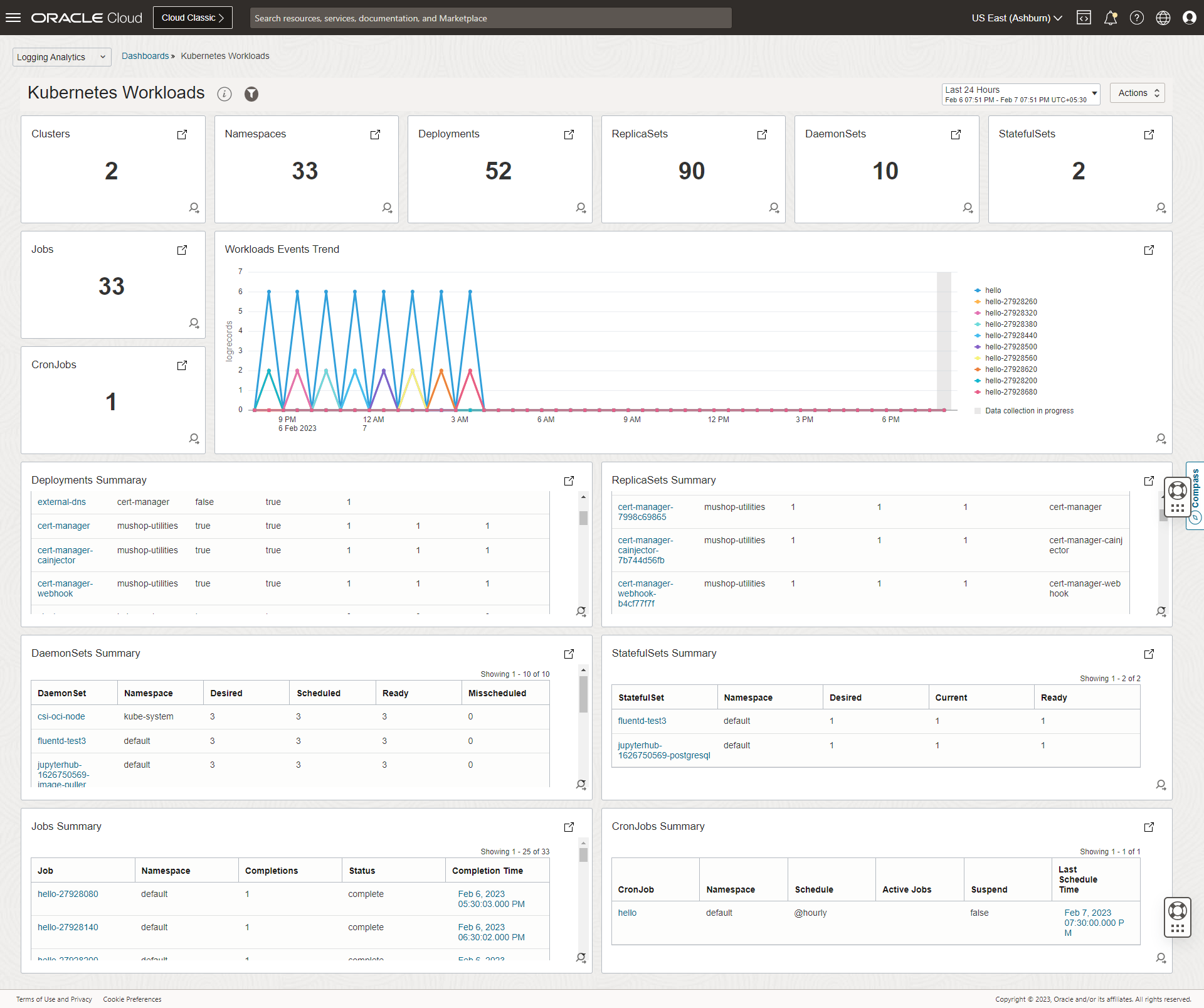Open the hamburger navigation menu

[x=13, y=18]
